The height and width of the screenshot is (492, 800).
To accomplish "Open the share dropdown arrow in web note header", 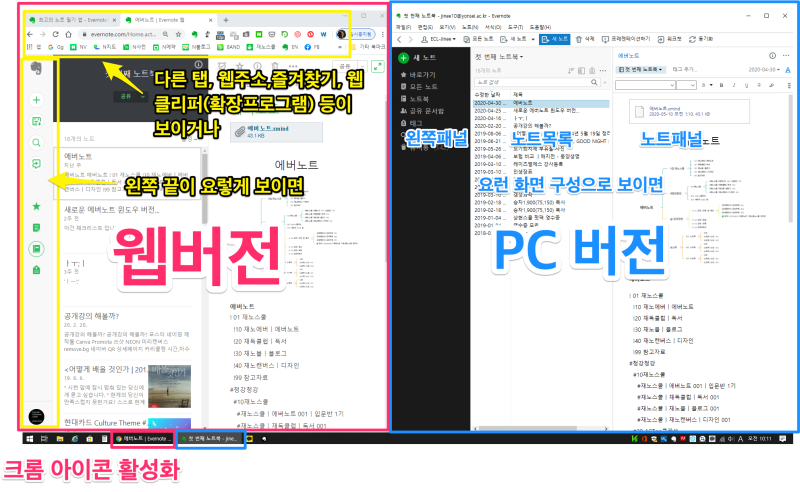I will point(363,66).
